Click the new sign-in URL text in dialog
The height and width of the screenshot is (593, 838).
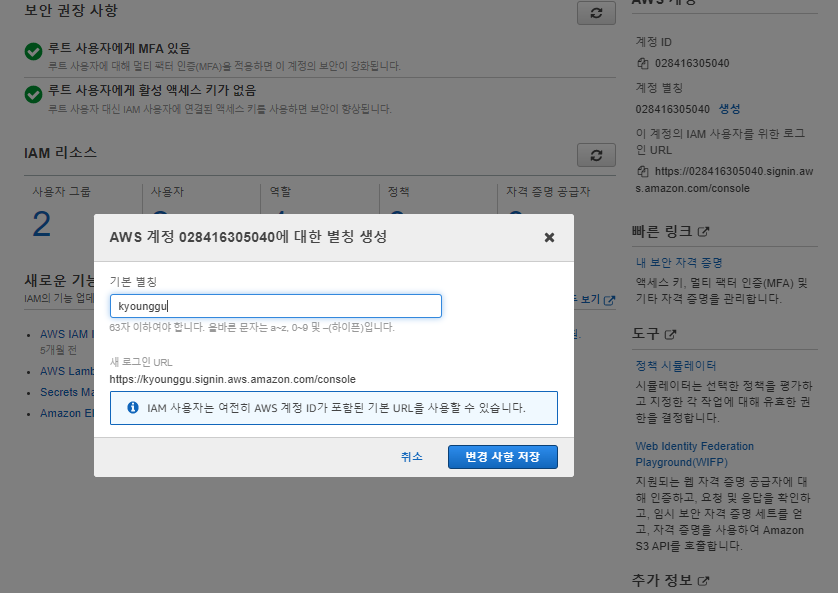(x=232, y=379)
